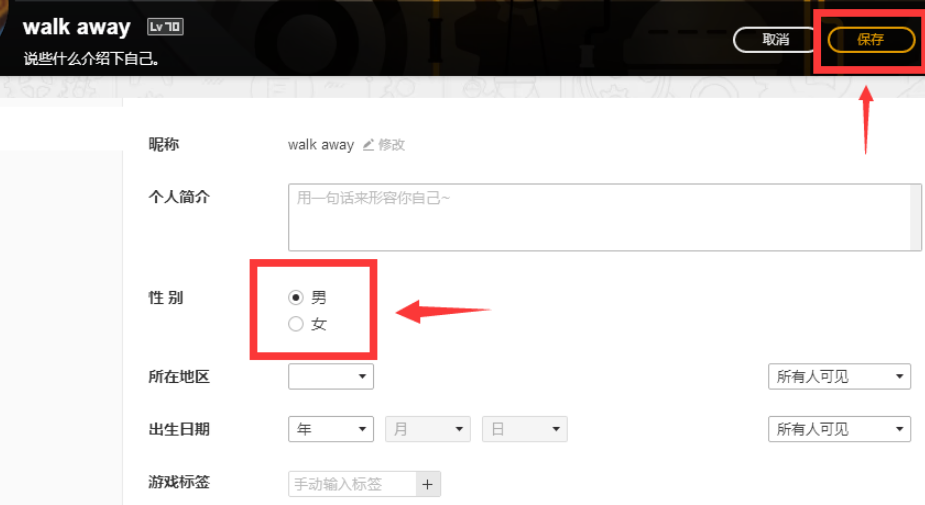Click the 取消 cancel button

point(776,40)
